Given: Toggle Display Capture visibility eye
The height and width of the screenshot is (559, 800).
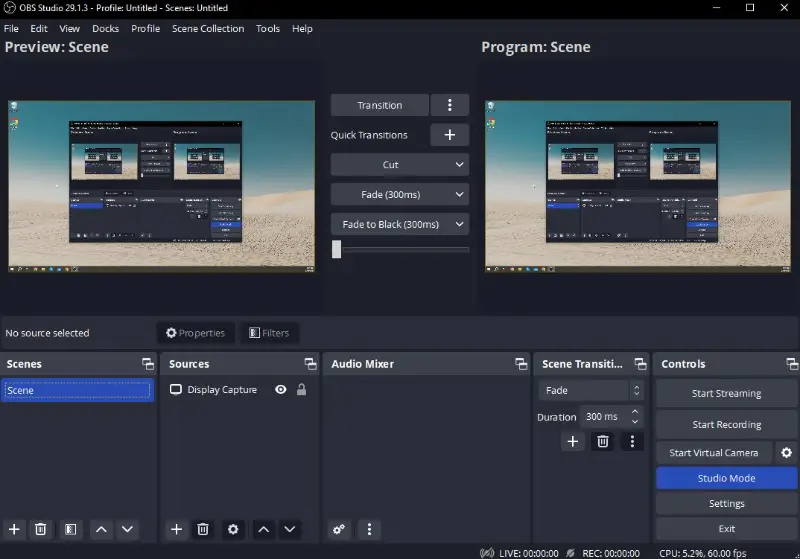Looking at the screenshot, I should click(x=281, y=390).
